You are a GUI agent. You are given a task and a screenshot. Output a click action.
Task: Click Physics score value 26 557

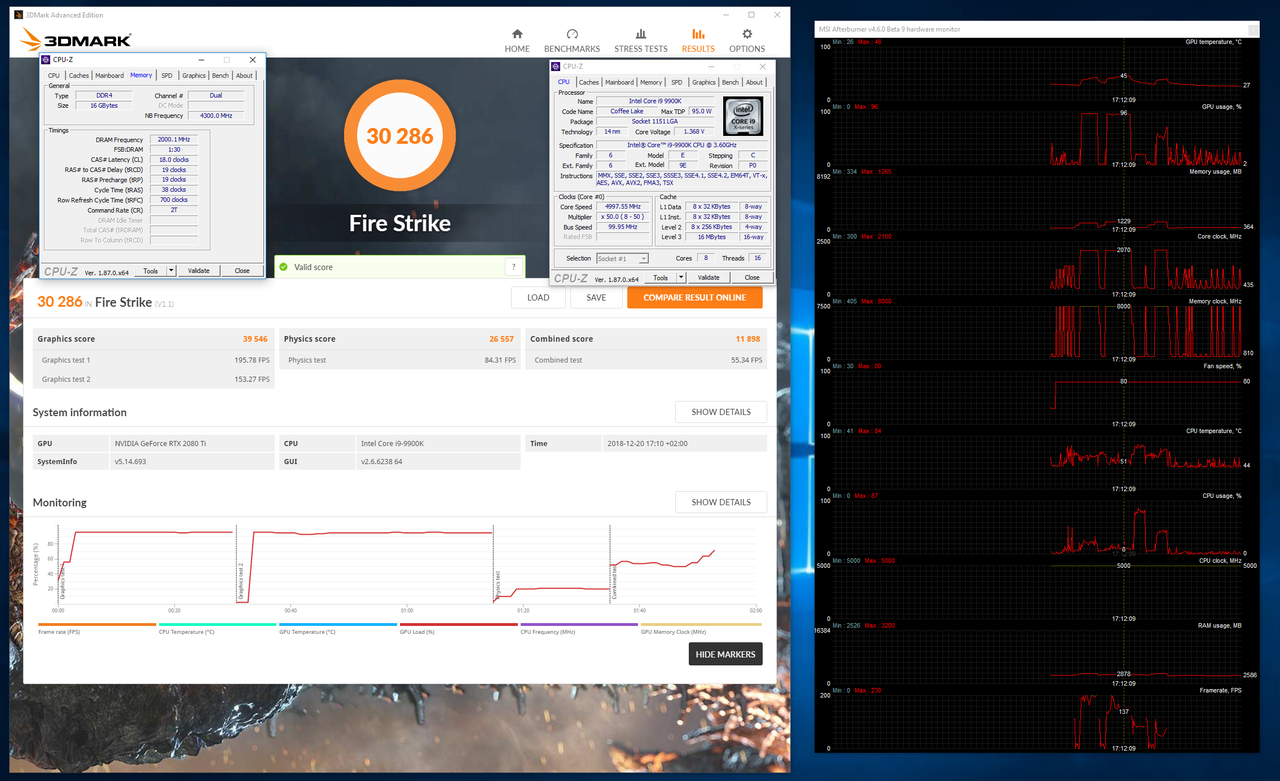[502, 339]
